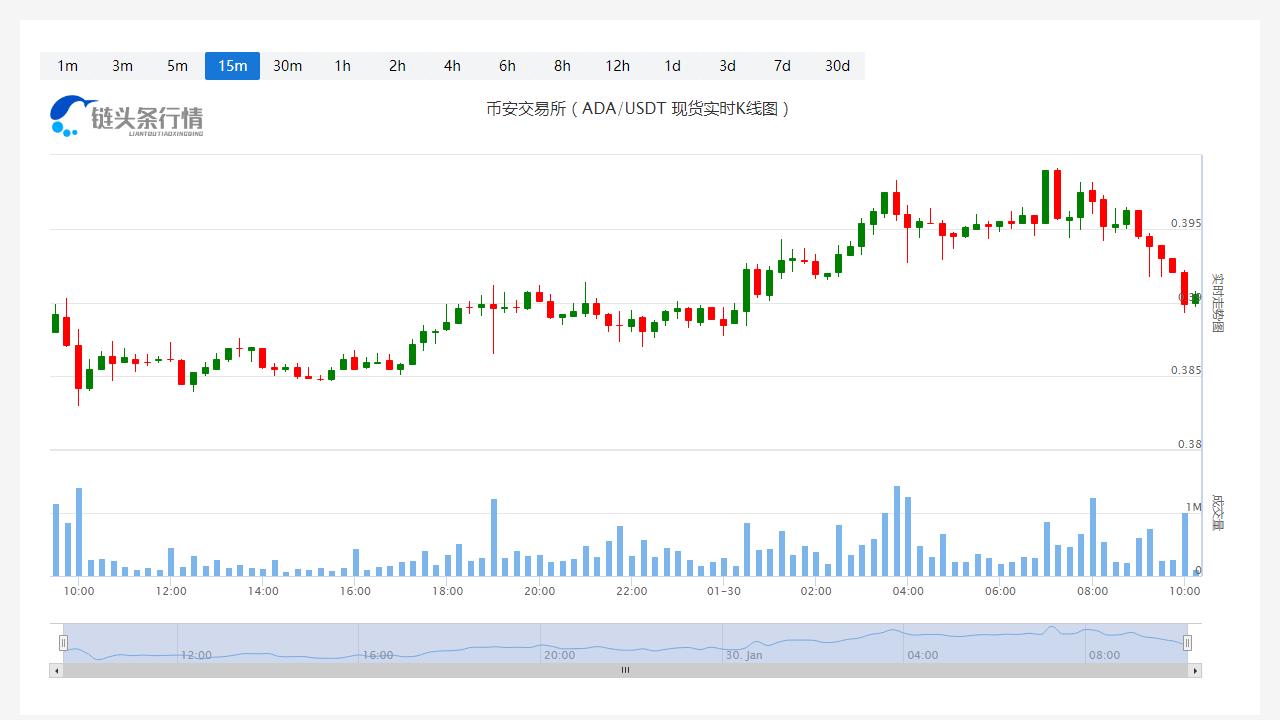Select the 1m timeframe tab
Screen dimensions: 1280x720
pos(67,66)
